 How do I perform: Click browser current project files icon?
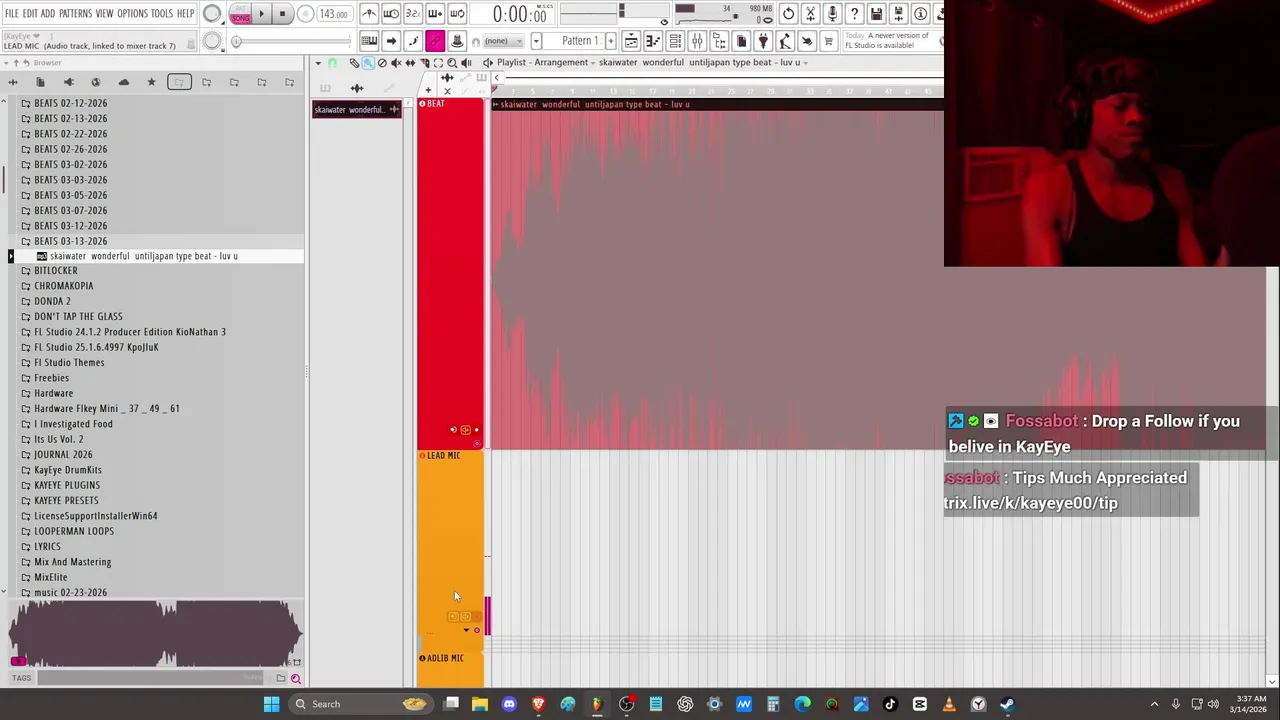pyautogui.click(x=40, y=82)
